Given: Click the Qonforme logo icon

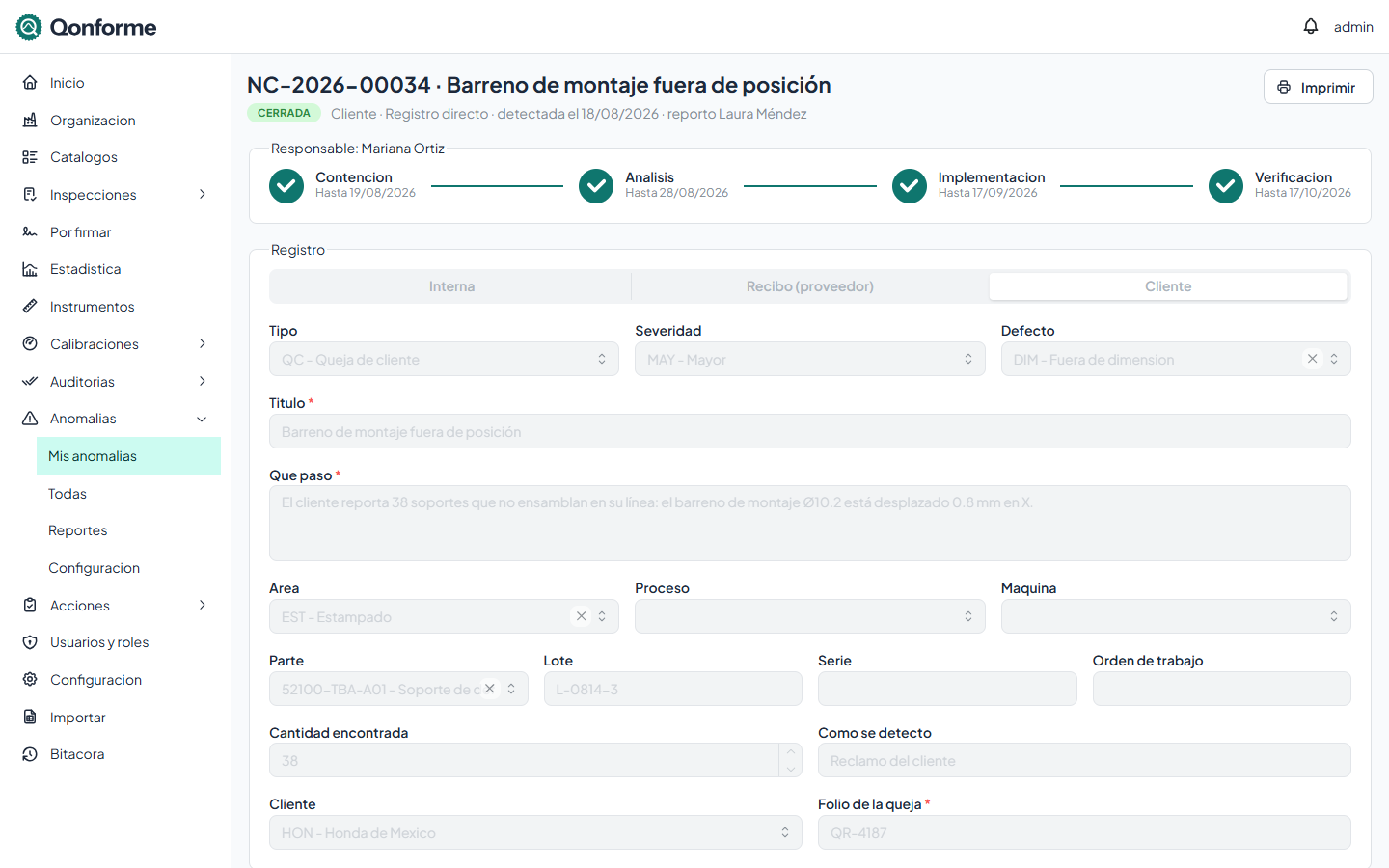Looking at the screenshot, I should point(29,27).
